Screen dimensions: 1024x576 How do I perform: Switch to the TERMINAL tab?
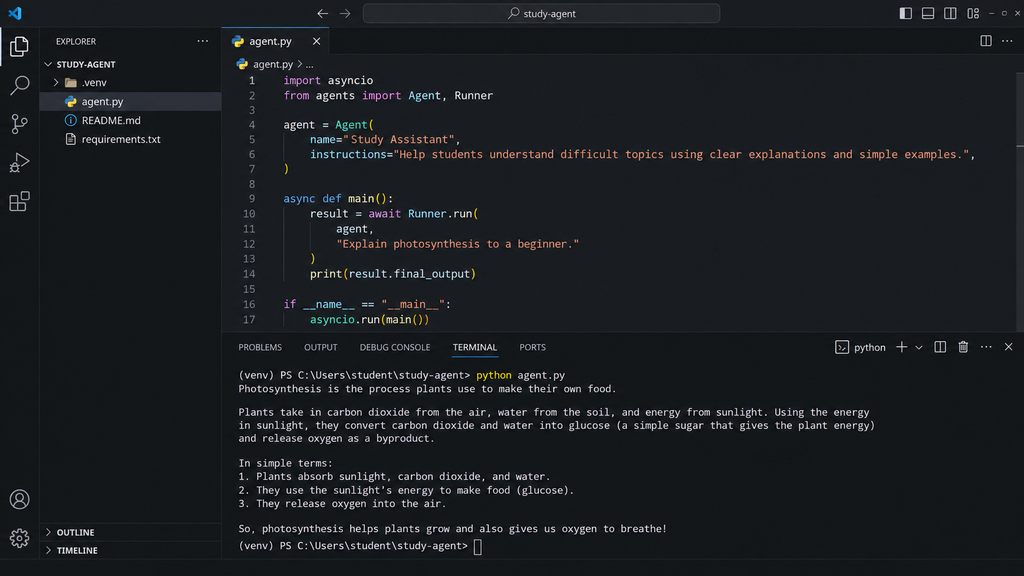(475, 347)
